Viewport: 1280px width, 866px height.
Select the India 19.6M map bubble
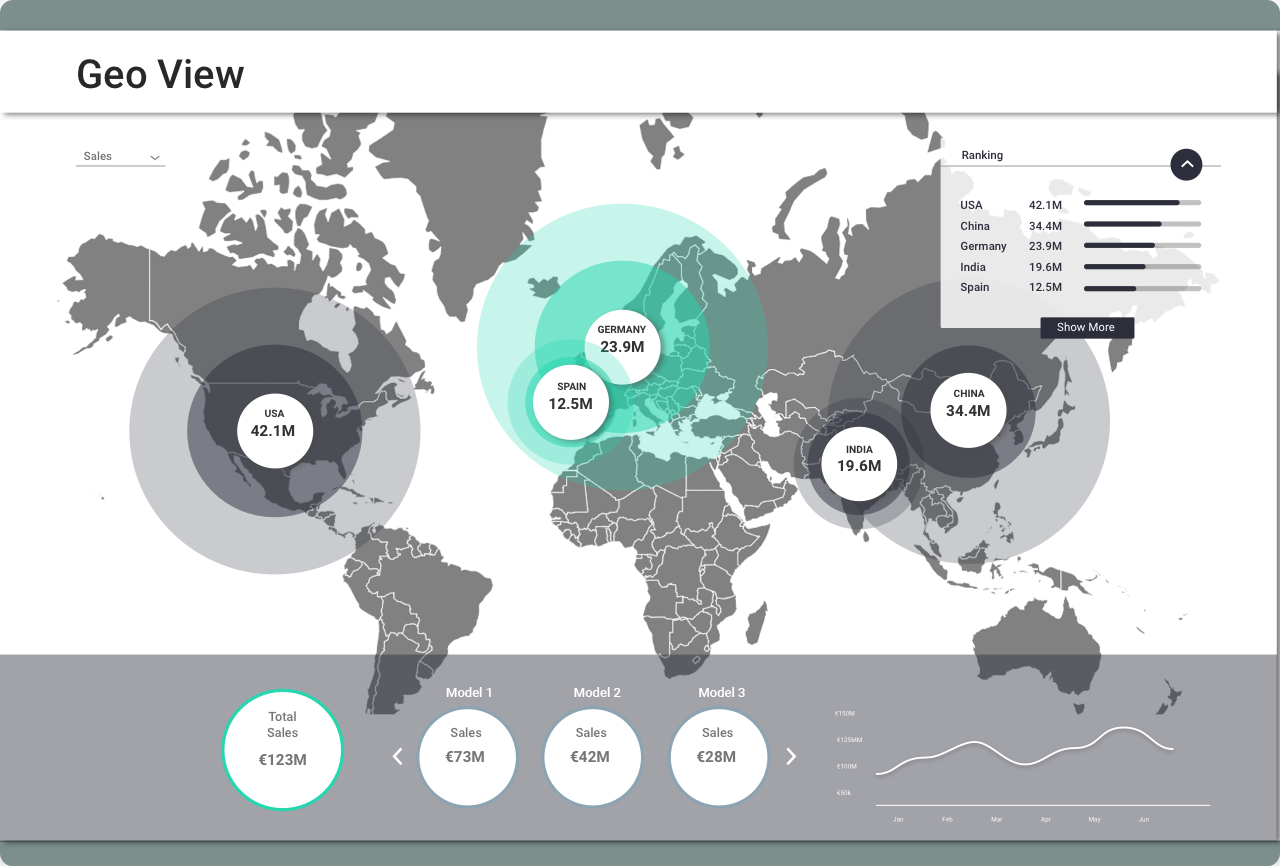coord(859,459)
